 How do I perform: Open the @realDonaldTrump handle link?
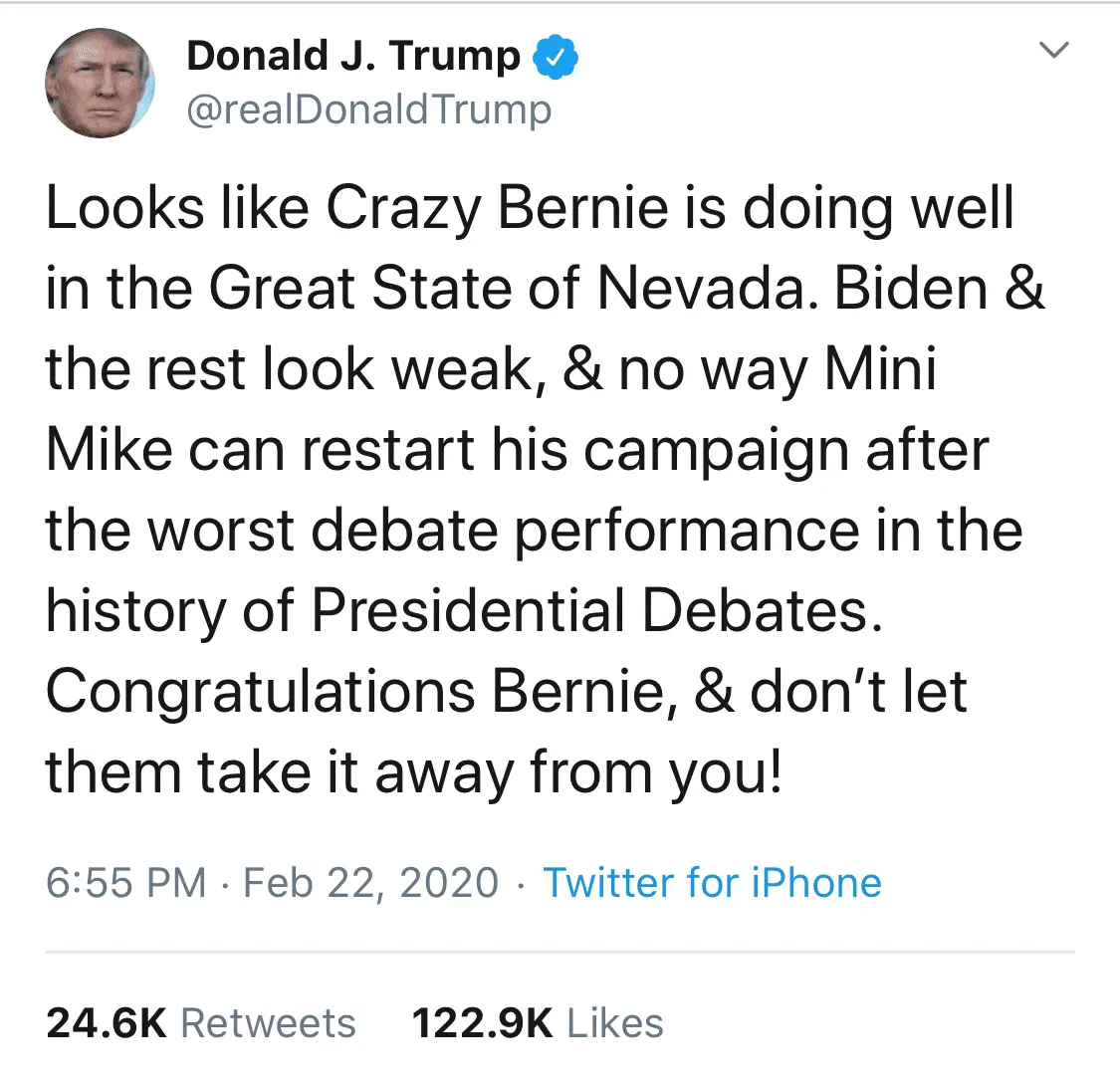click(x=368, y=109)
